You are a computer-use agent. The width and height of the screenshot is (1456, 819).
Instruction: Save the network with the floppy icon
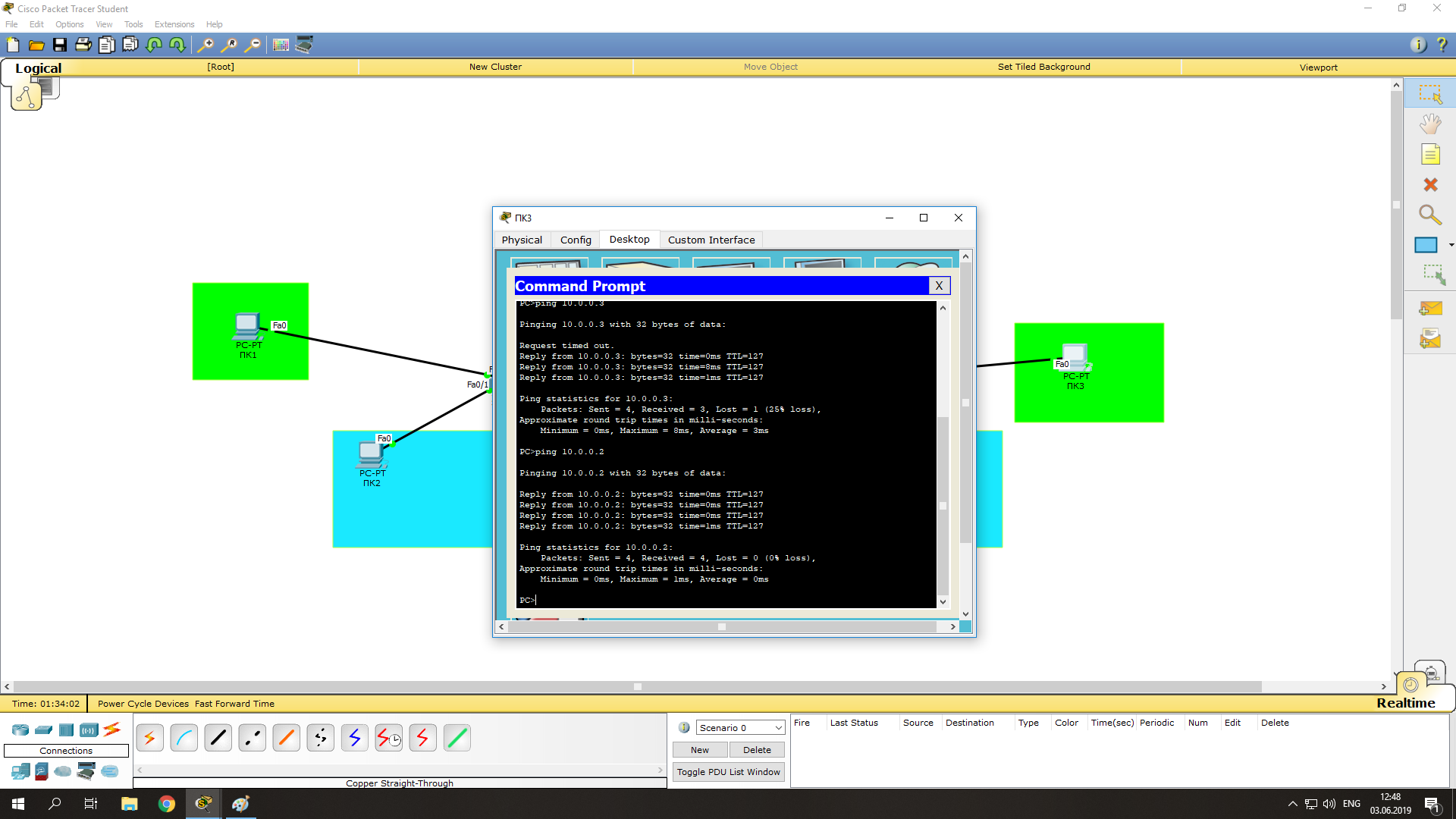[x=60, y=45]
